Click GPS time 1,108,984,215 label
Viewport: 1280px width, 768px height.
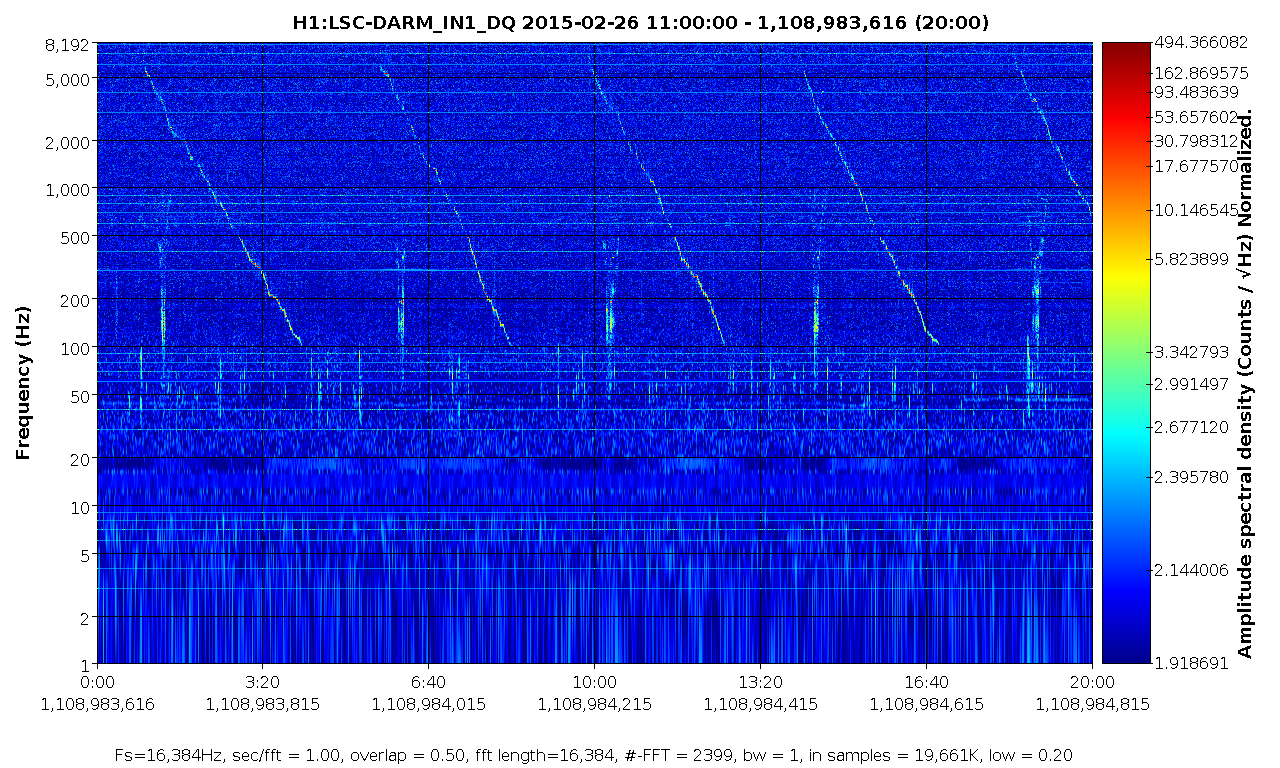[595, 704]
